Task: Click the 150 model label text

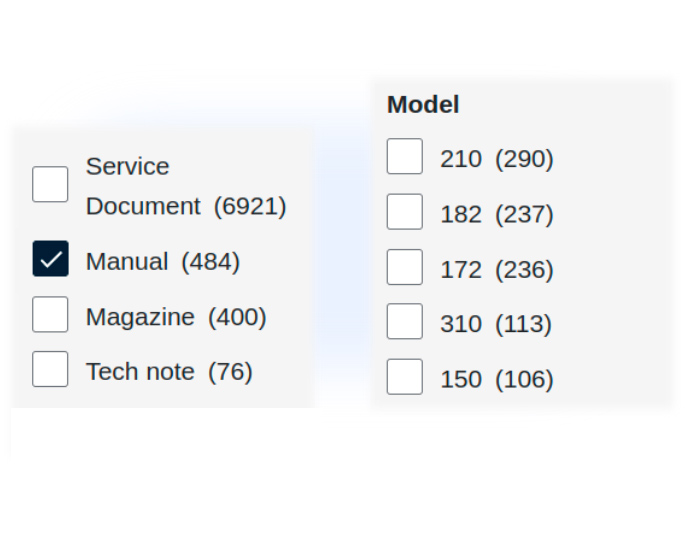Action: 461,380
